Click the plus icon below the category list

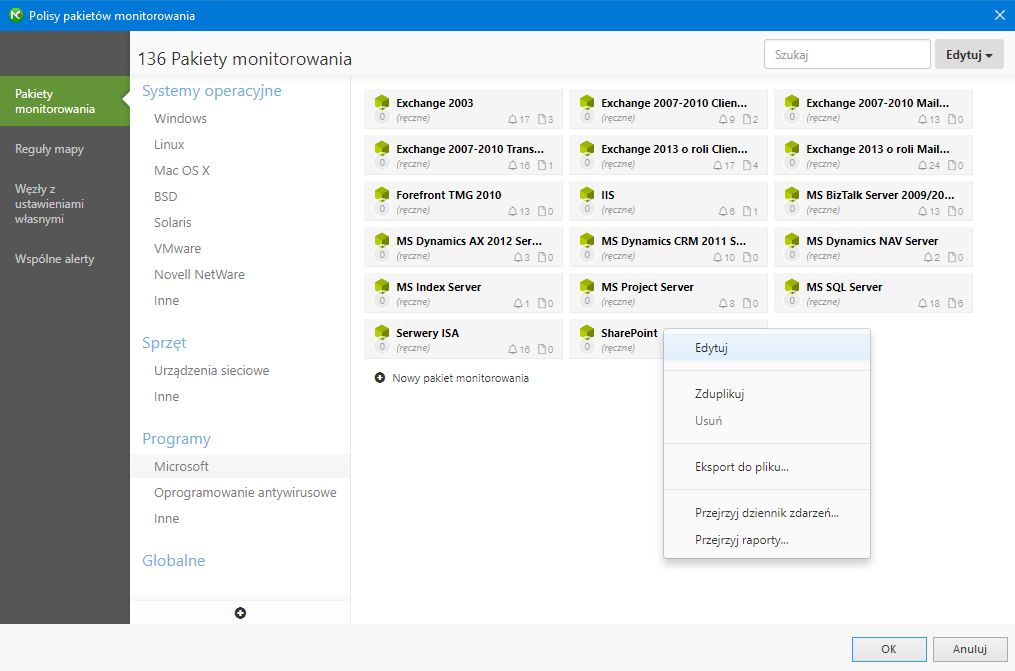point(240,613)
